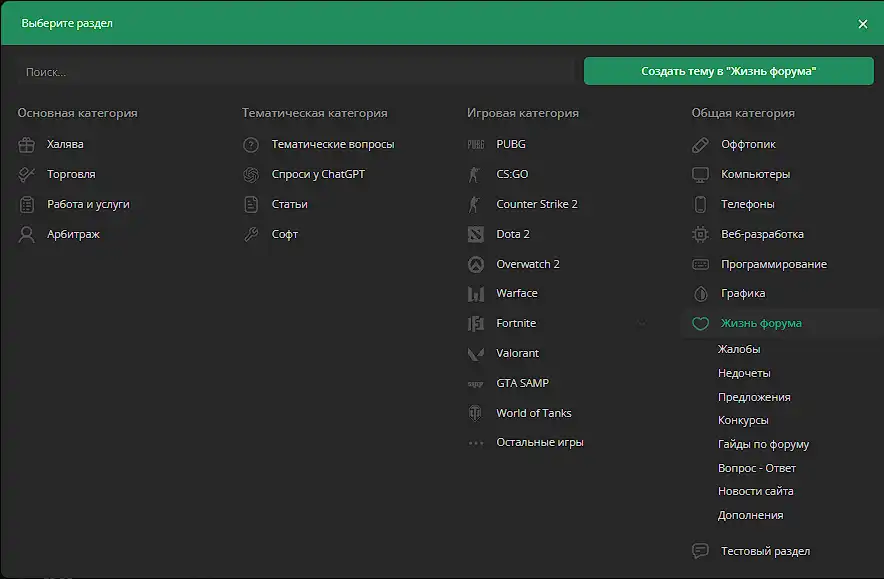This screenshot has width=884, height=579.
Task: Click the chat bubble icon for Тестовый раздел
Action: tap(700, 551)
